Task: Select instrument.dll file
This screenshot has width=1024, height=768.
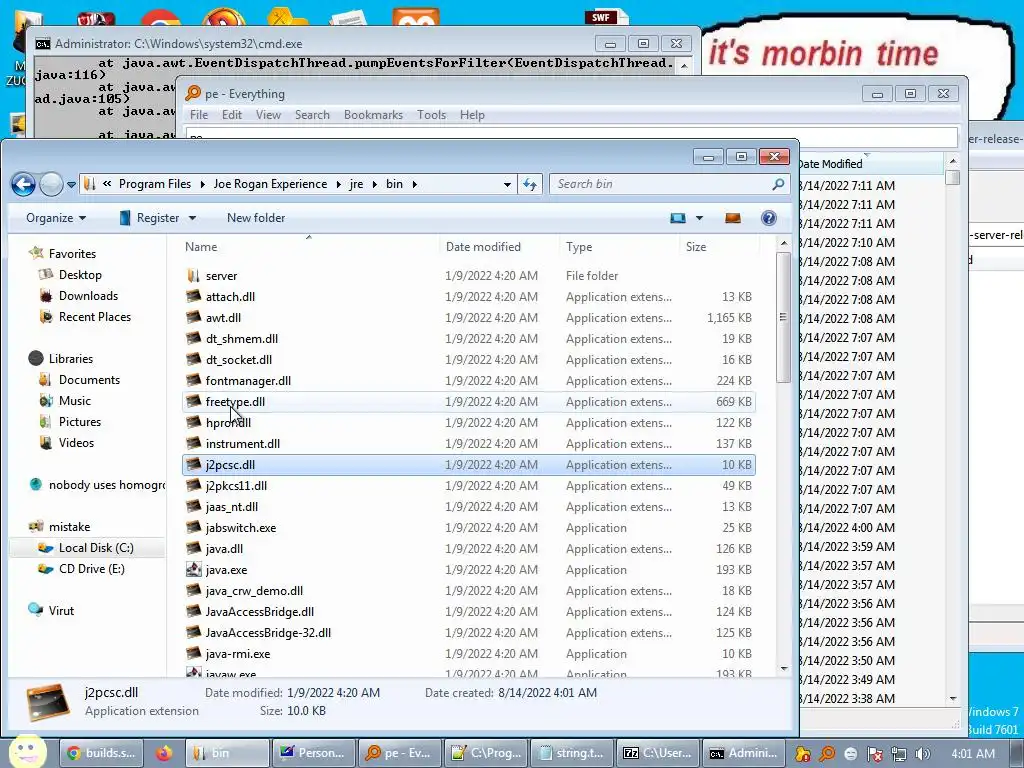Action: tap(242, 444)
